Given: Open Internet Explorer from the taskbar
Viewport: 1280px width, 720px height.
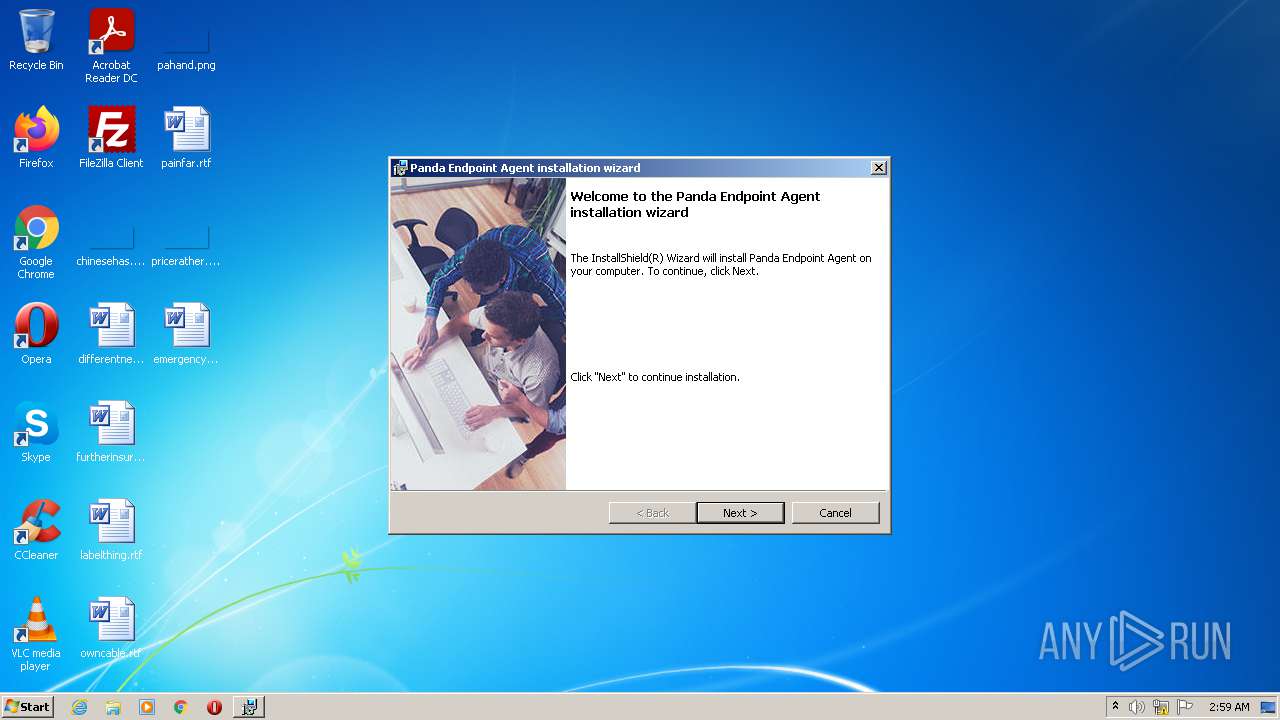Looking at the screenshot, I should (79, 707).
